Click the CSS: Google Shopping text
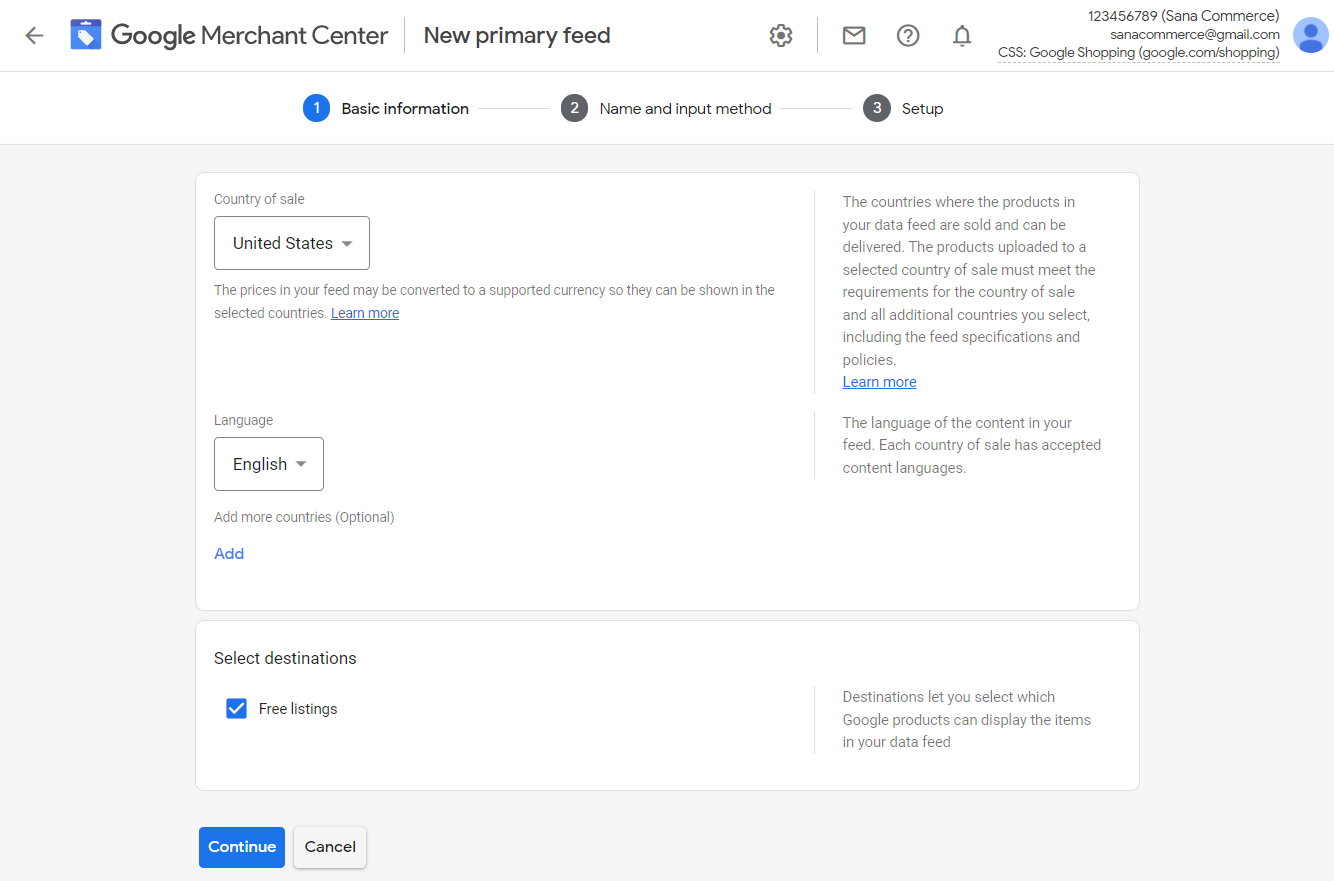The width and height of the screenshot is (1334, 881). 1139,53
